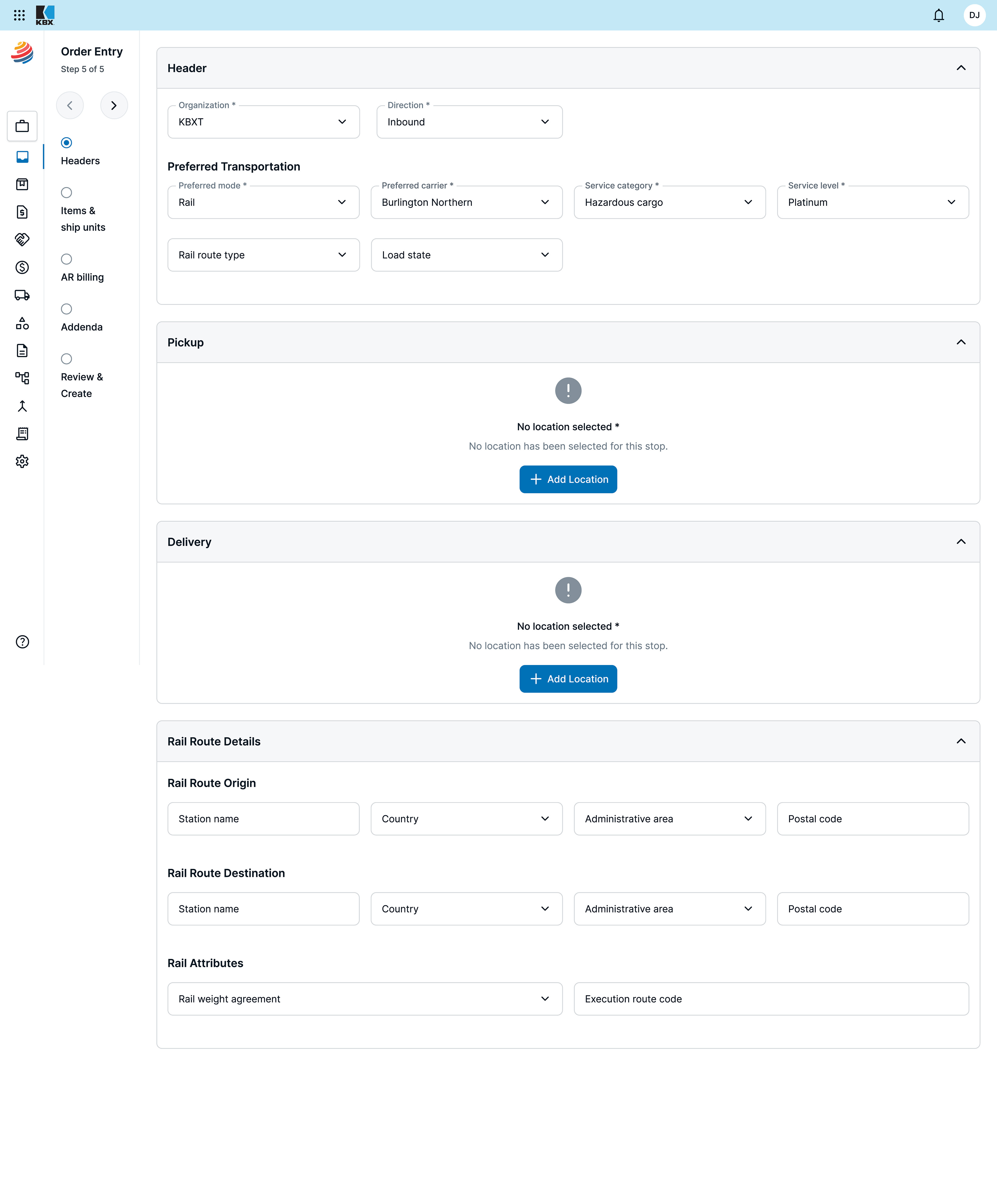Click the Items & ship units step label
The width and height of the screenshot is (997, 1204).
[x=83, y=219]
